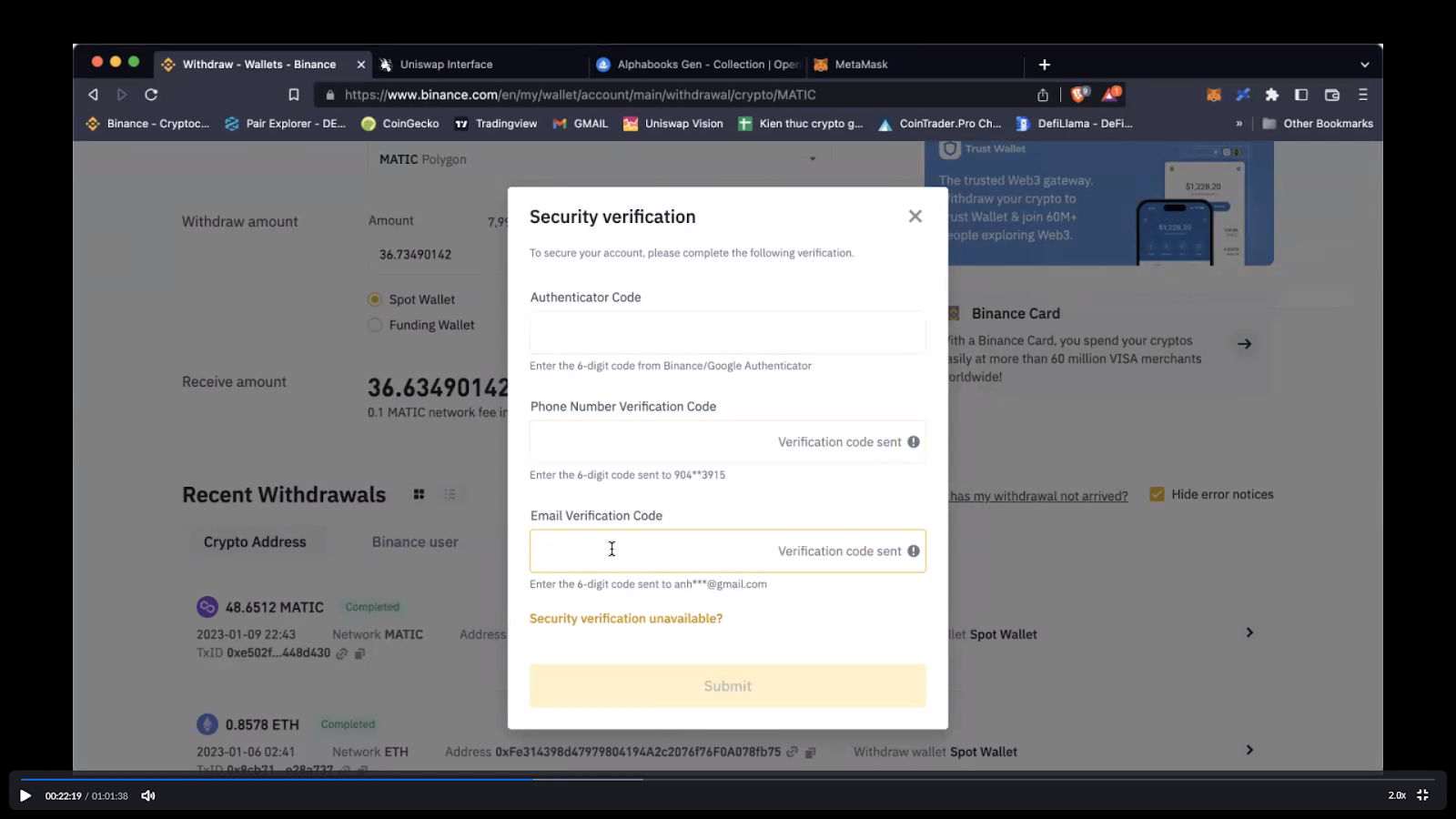This screenshot has width=1456, height=819.
Task: Click the email verification code info icon
Action: coord(914,551)
